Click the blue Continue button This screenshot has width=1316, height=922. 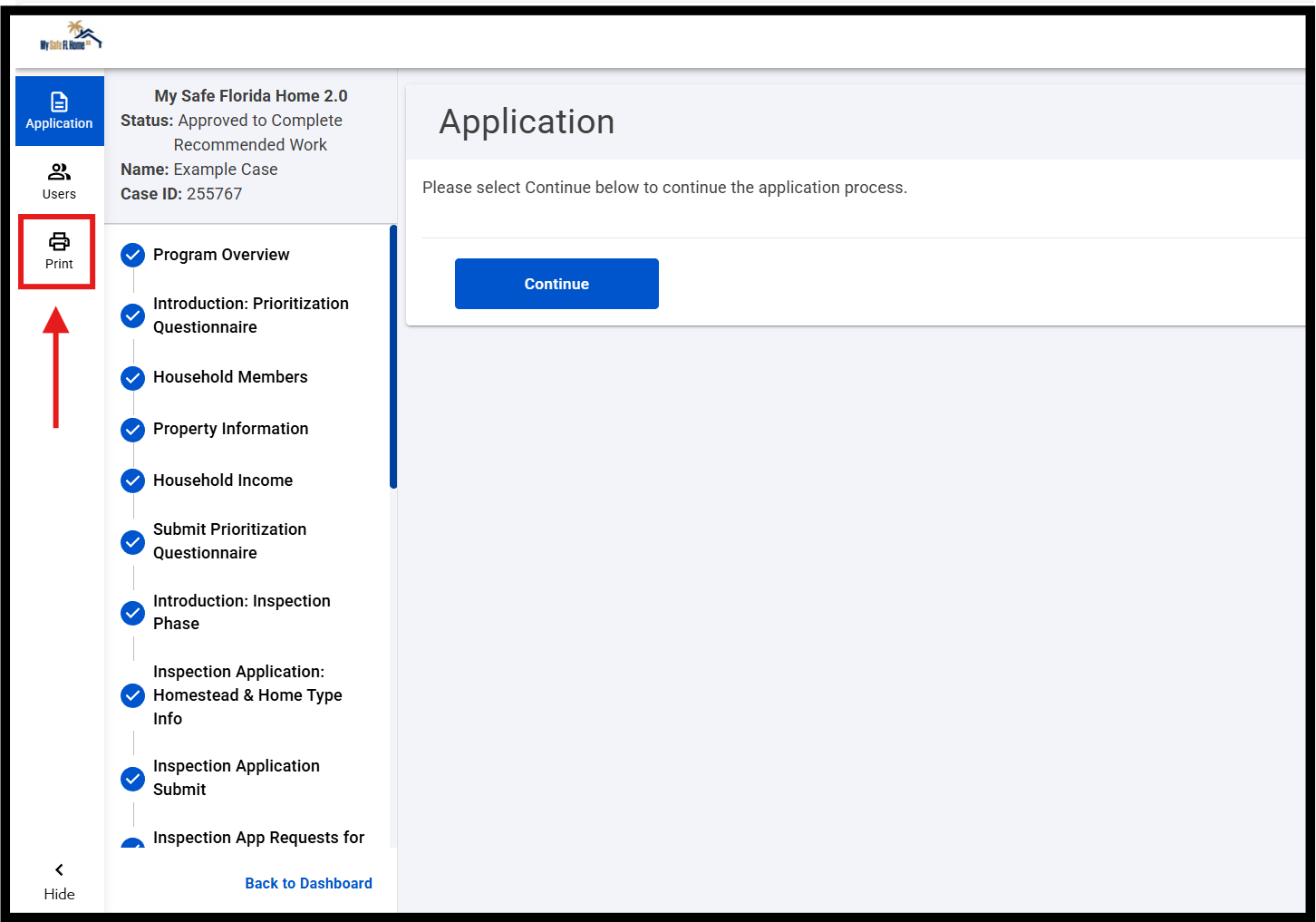coord(556,284)
